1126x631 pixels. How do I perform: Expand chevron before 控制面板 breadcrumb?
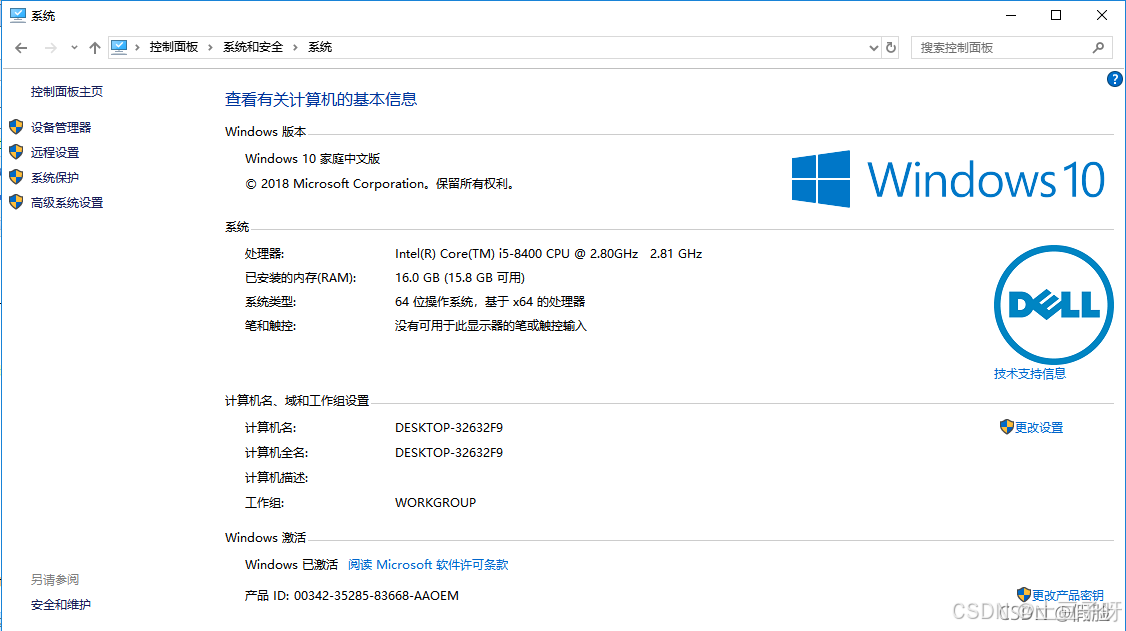point(137,47)
